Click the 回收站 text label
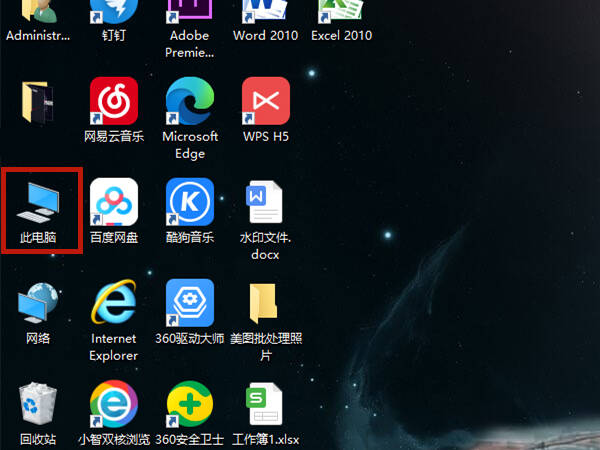The image size is (600, 450). 38,439
